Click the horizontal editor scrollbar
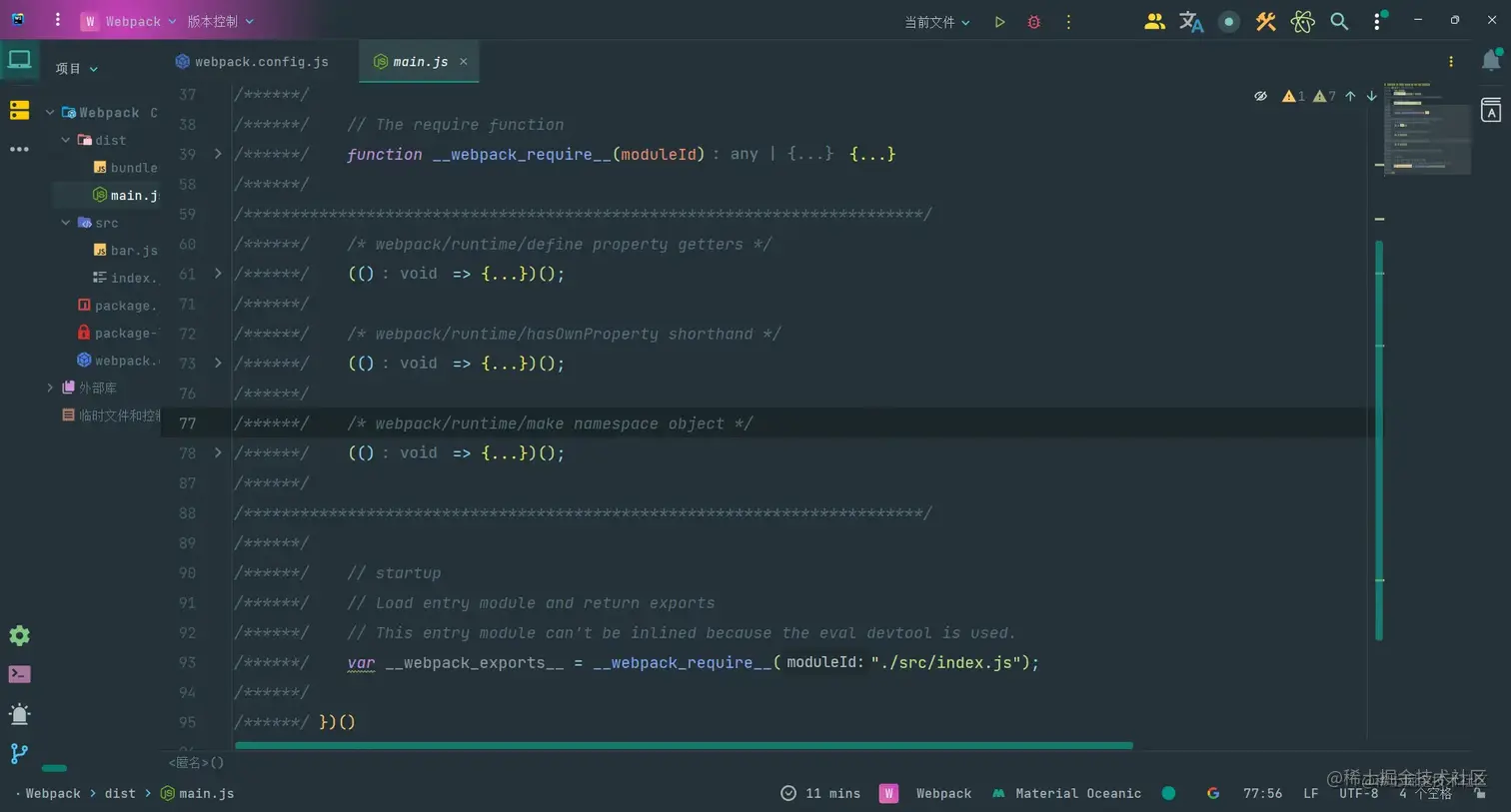The image size is (1511, 812). pyautogui.click(x=684, y=745)
